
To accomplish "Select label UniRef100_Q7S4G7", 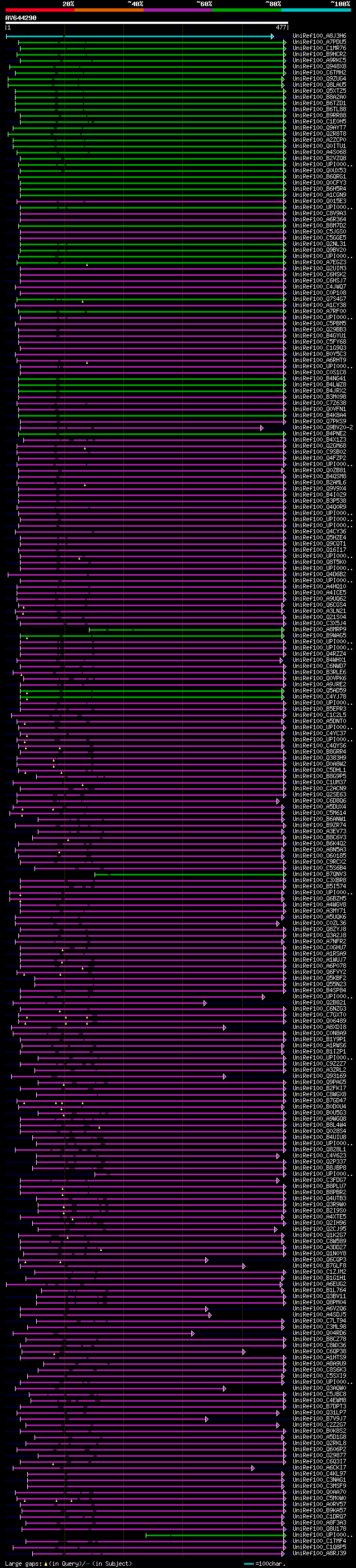I will 319,299.
